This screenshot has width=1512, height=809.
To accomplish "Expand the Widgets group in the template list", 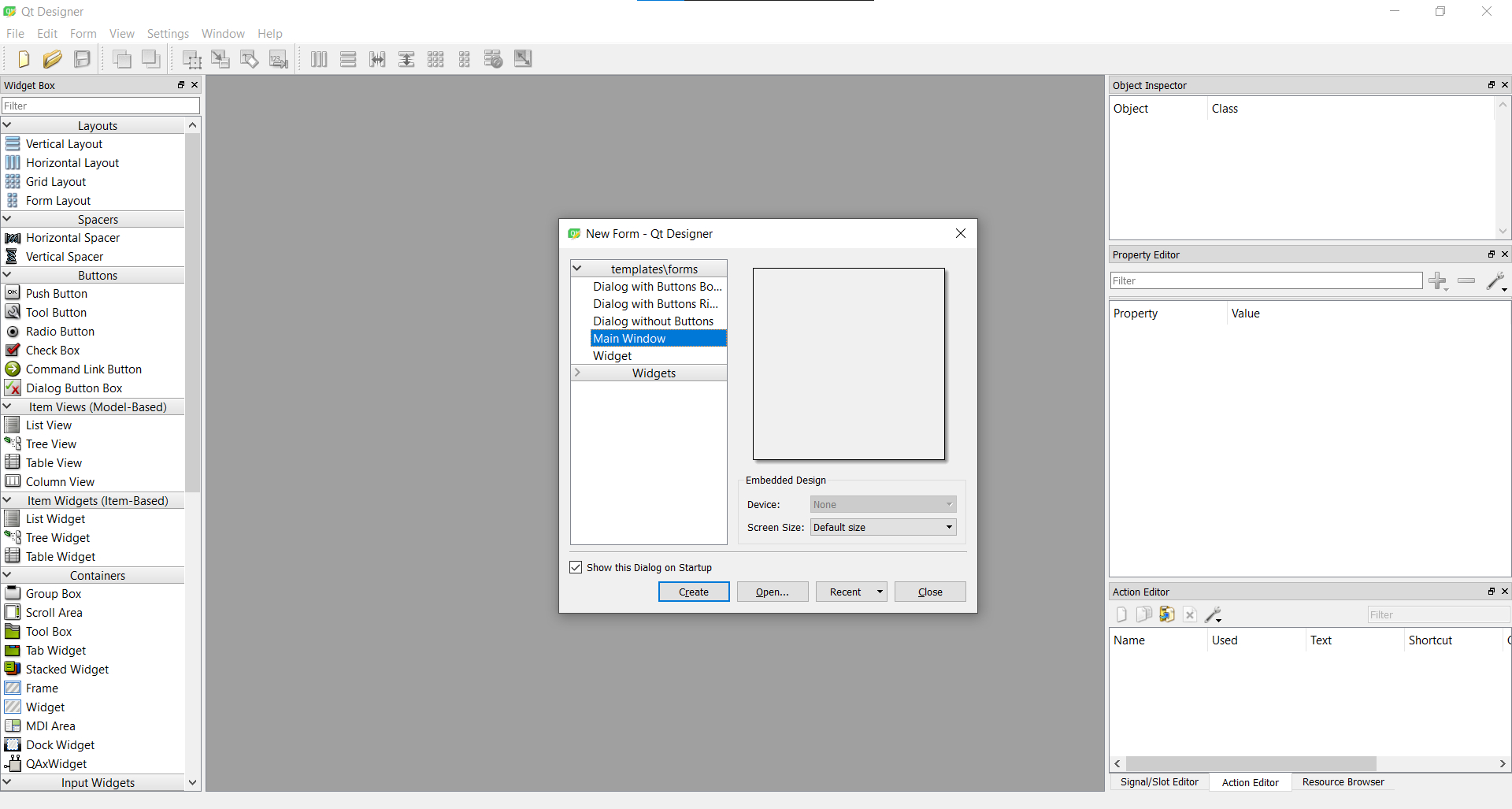I will pyautogui.click(x=579, y=373).
